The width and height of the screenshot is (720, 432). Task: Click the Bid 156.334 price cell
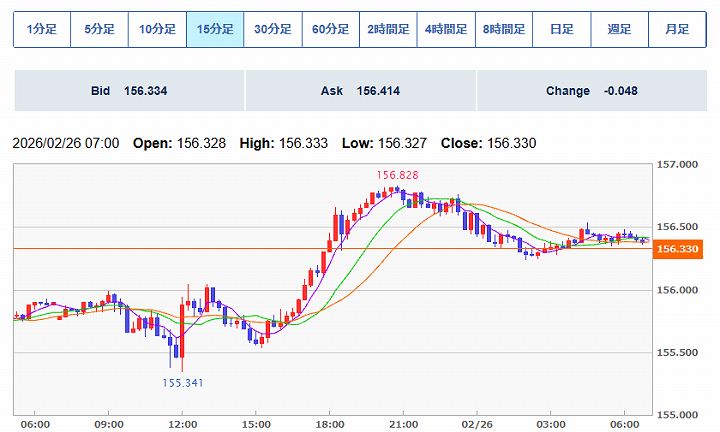(129, 91)
